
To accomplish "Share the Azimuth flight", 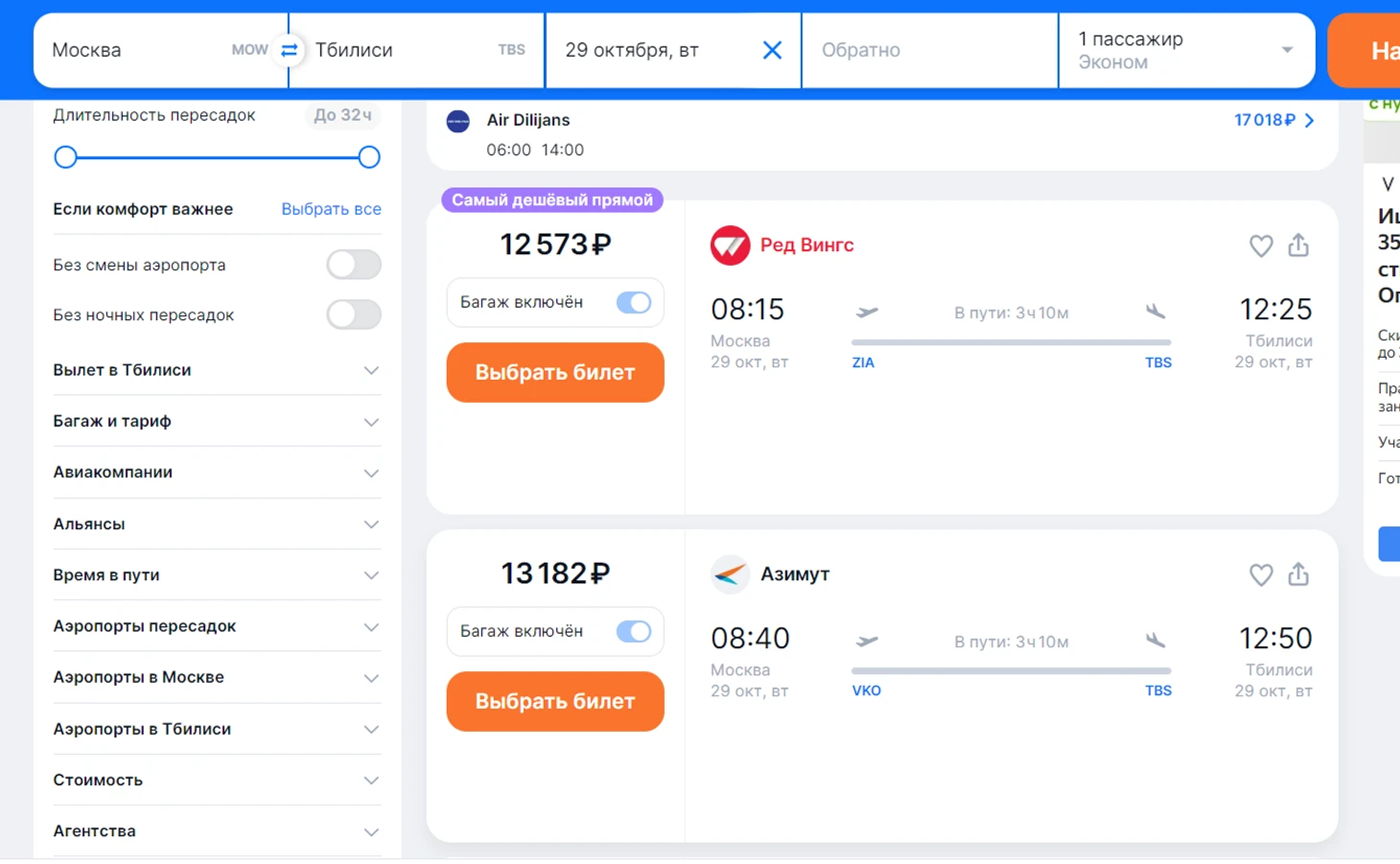I will (x=1298, y=574).
